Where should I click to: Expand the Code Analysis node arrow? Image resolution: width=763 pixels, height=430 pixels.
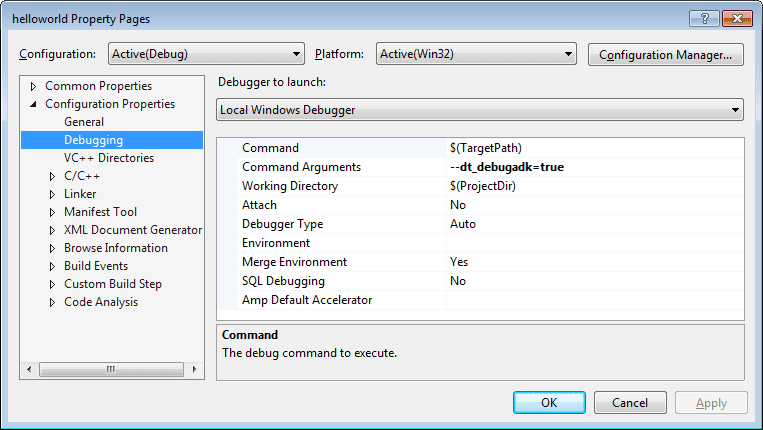(x=52, y=302)
